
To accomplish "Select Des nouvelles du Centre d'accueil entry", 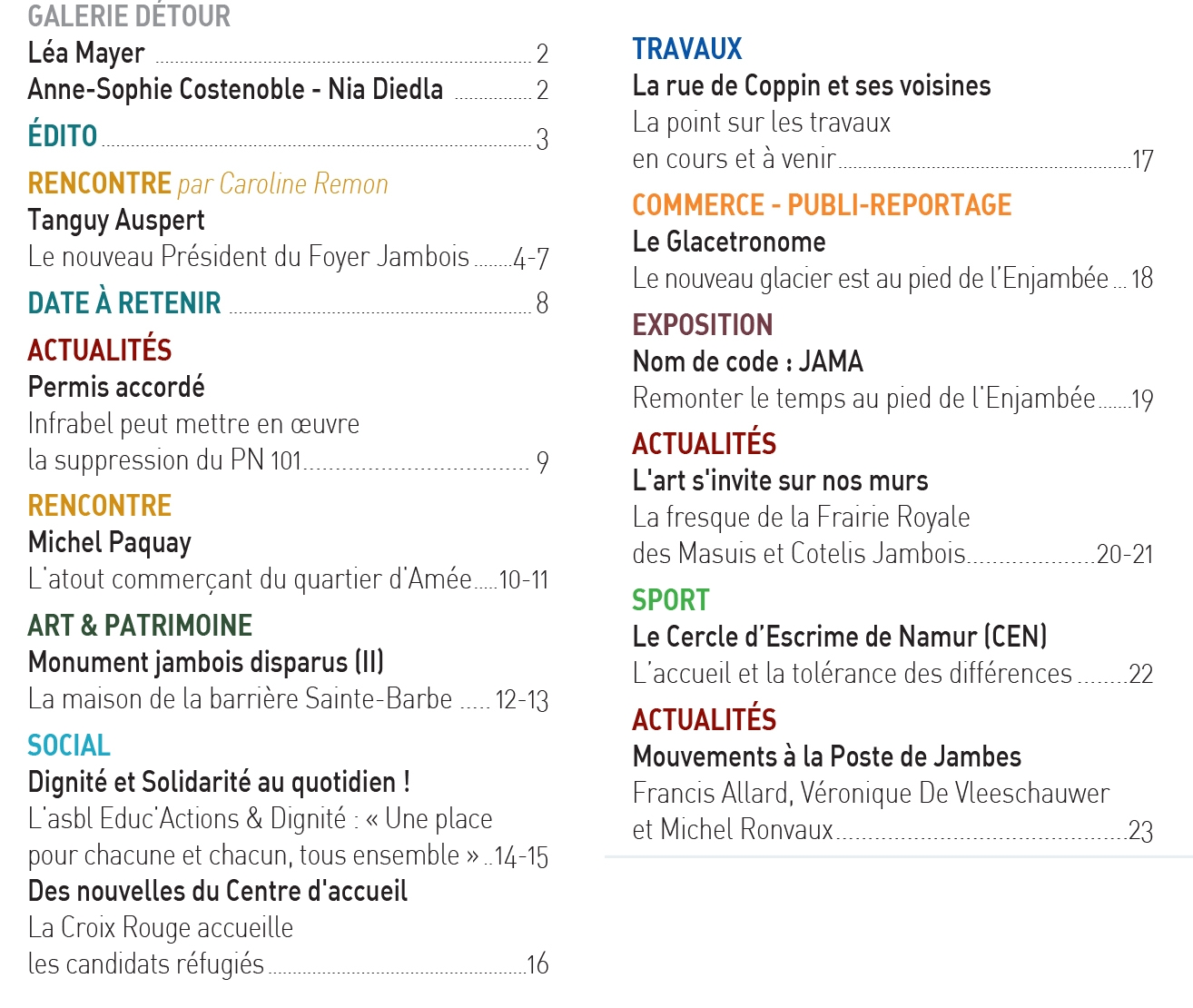I will [x=218, y=891].
